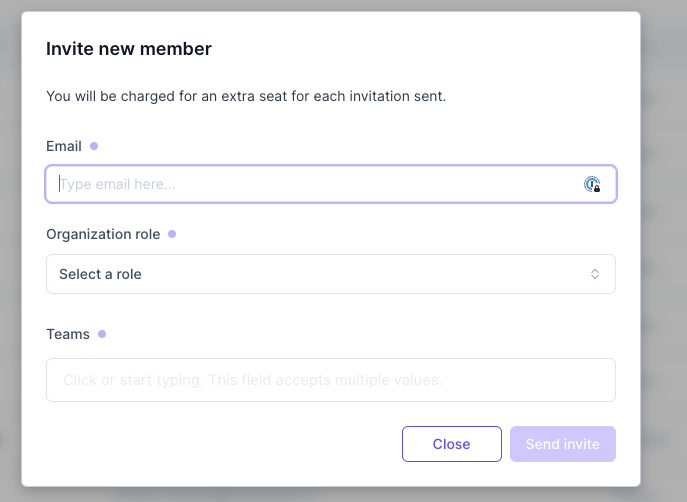Click the extra seat charge notice text
Image resolution: width=687 pixels, height=502 pixels.
tap(246, 97)
